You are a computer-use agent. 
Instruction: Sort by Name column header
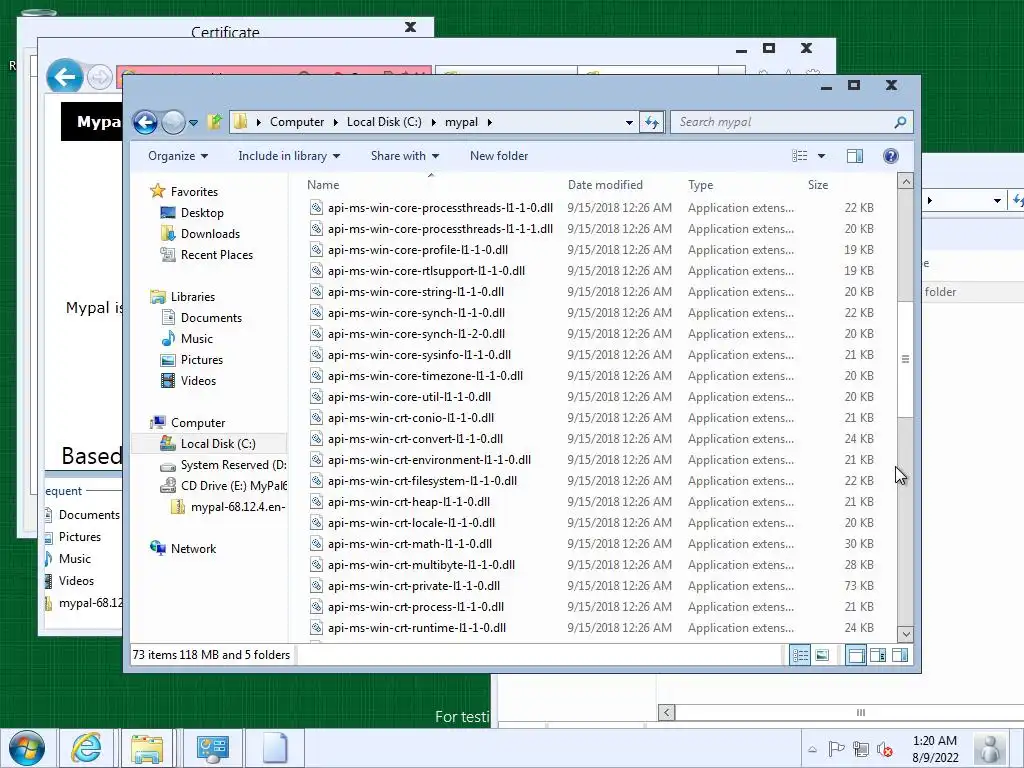[x=323, y=185]
